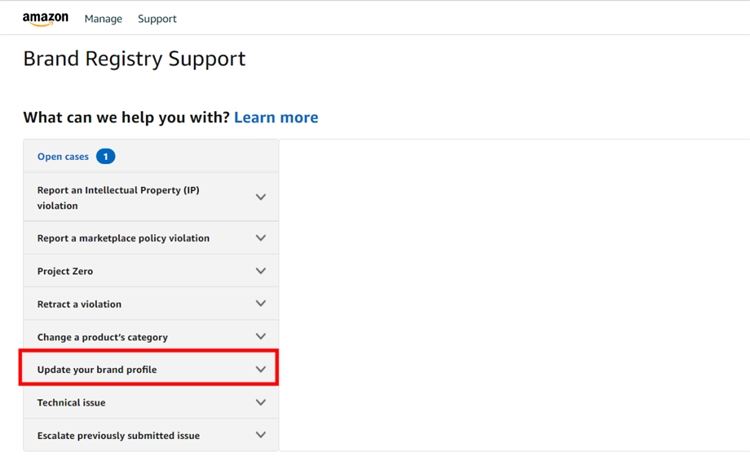Click the Learn more link
750x461 pixels.
(276, 117)
